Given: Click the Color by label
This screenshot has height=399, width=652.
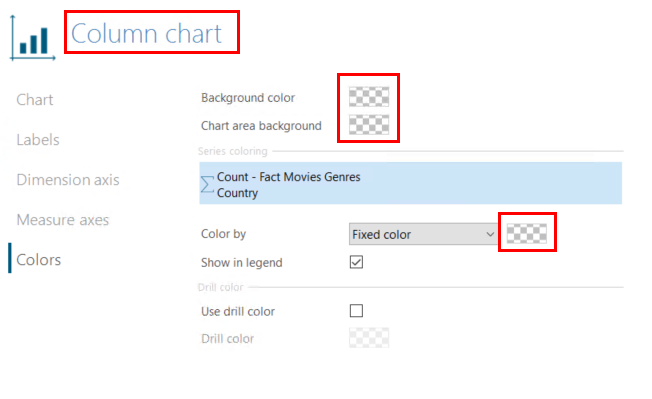Looking at the screenshot, I should (223, 234).
